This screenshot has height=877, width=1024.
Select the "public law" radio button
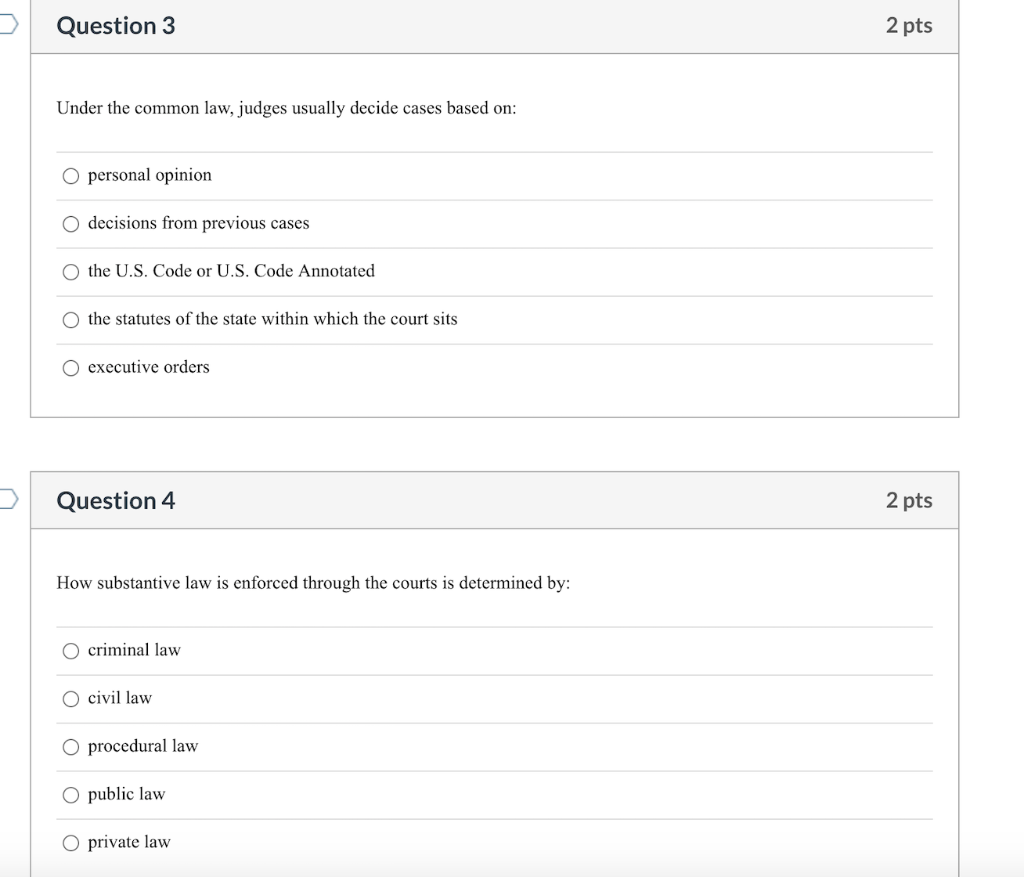pyautogui.click(x=71, y=794)
